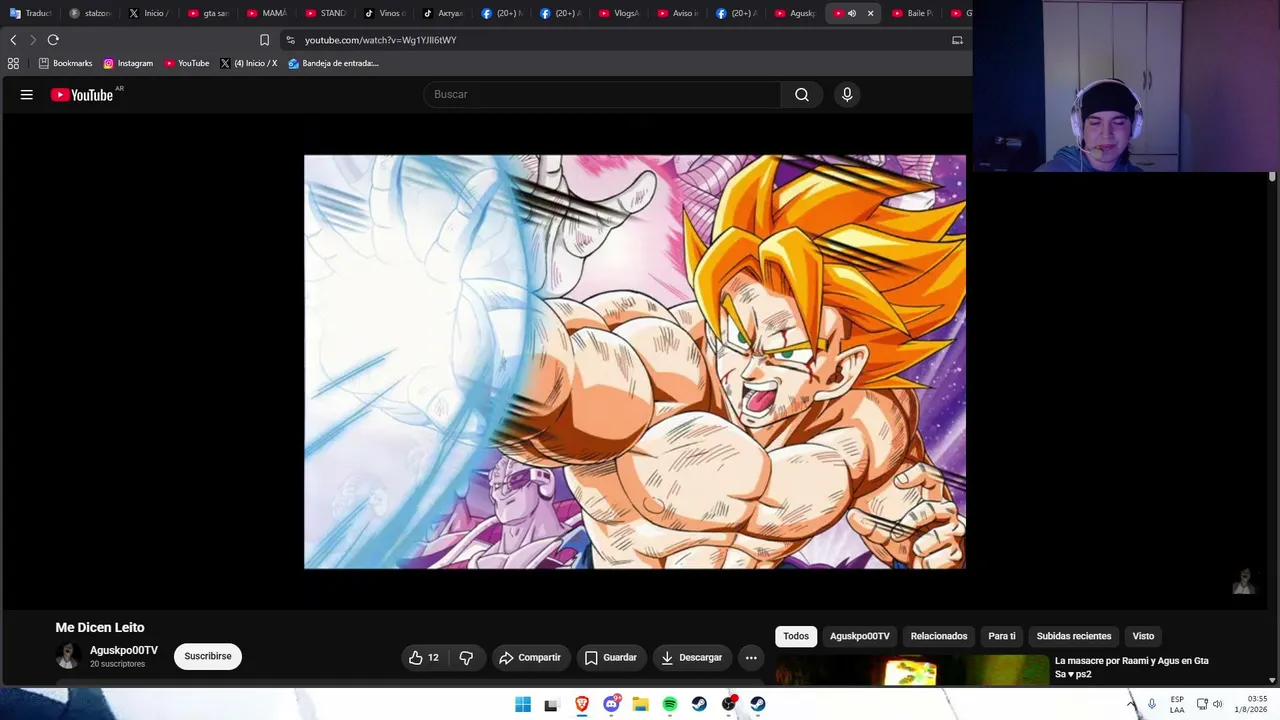The image size is (1280, 720).
Task: Open the Instagram bookmark
Action: pyautogui.click(x=128, y=63)
